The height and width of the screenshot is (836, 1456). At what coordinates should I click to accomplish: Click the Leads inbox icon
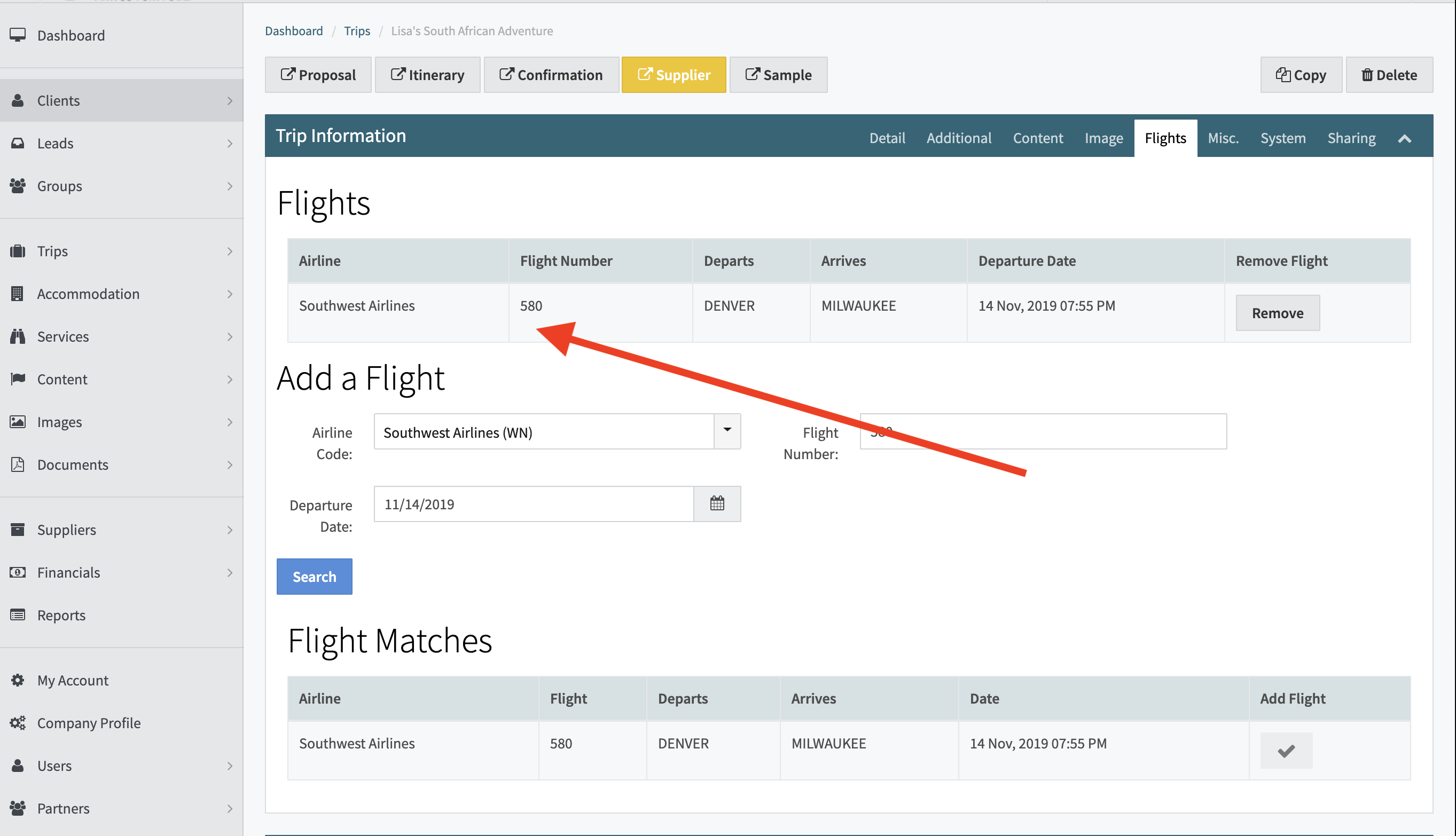(x=18, y=143)
